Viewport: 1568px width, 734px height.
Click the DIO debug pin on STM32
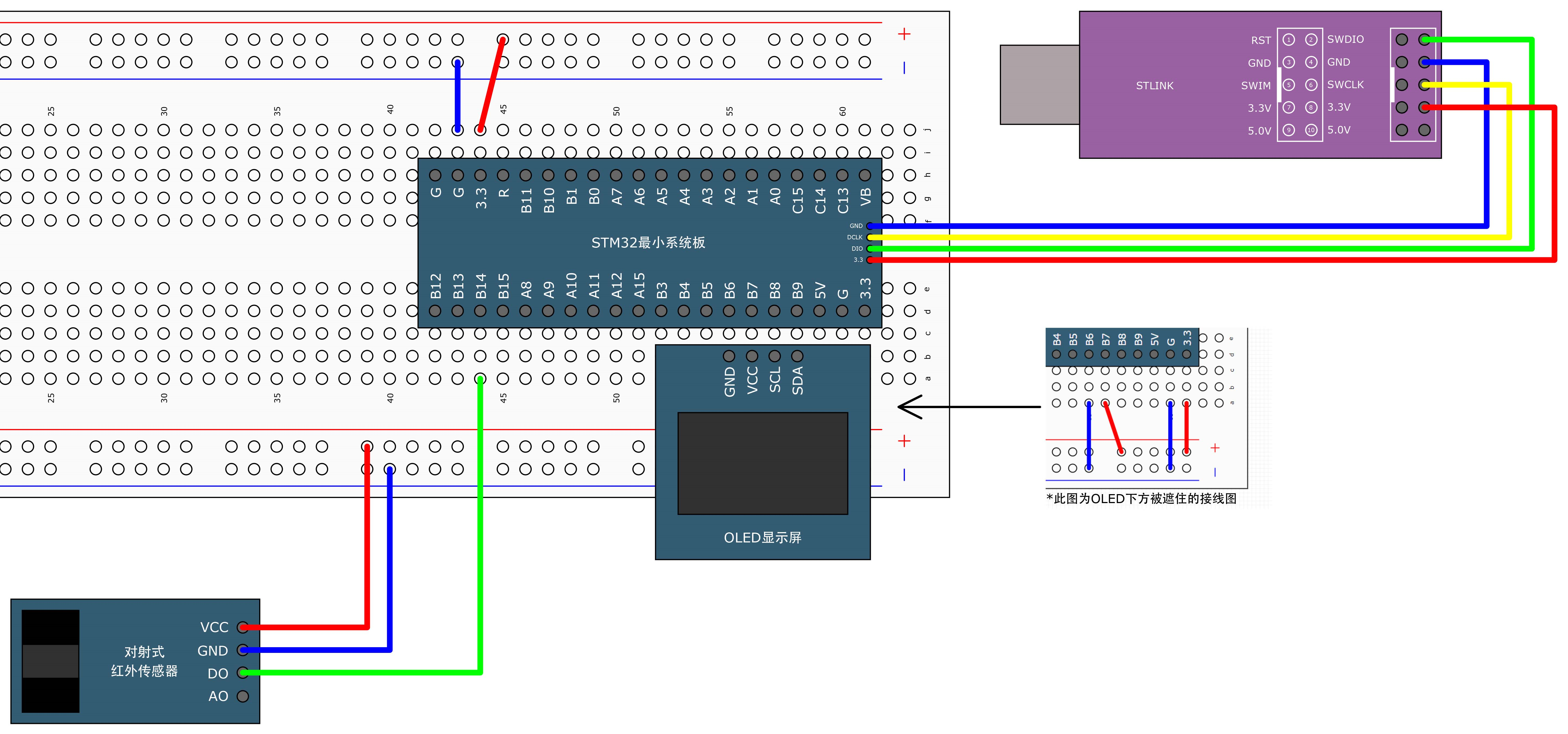point(870,248)
